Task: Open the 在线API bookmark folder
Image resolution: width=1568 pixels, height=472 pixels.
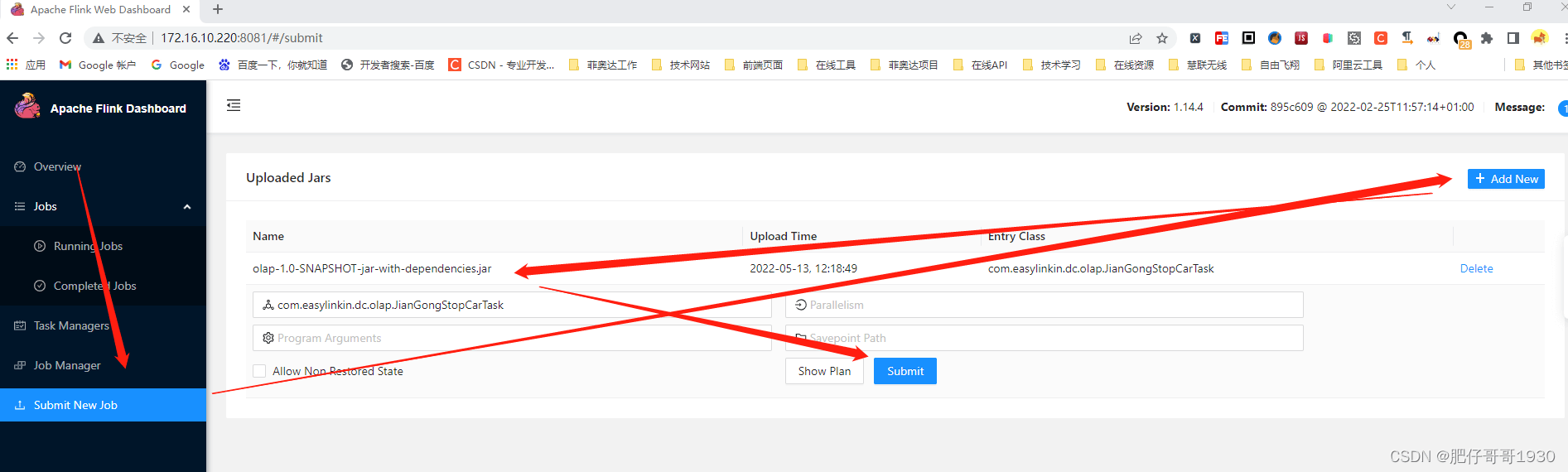Action: 981,65
